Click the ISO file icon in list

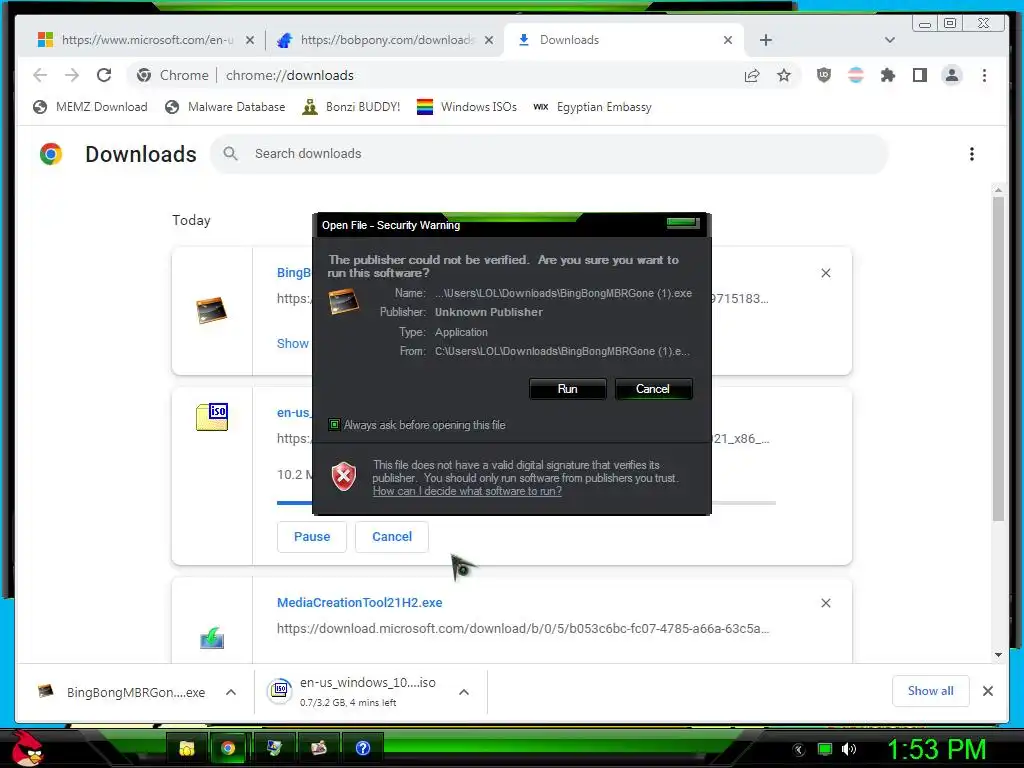coord(212,417)
